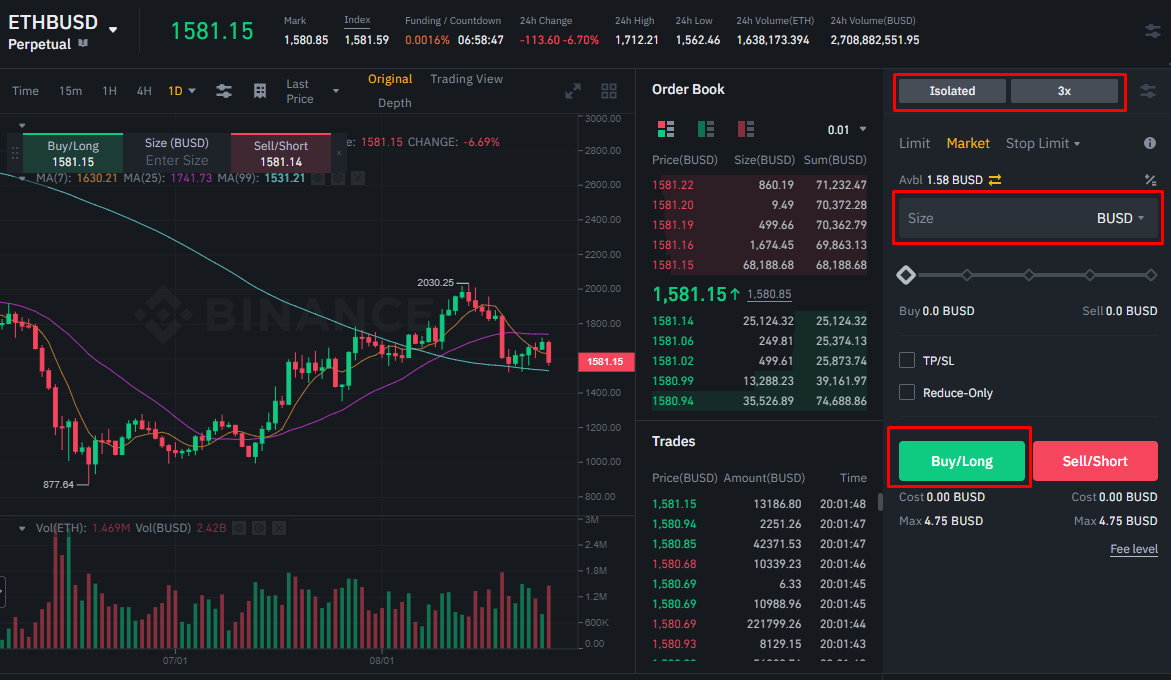Screen dimensions: 1171x680
Task: Open the Last Price dropdown
Action: pos(335,91)
